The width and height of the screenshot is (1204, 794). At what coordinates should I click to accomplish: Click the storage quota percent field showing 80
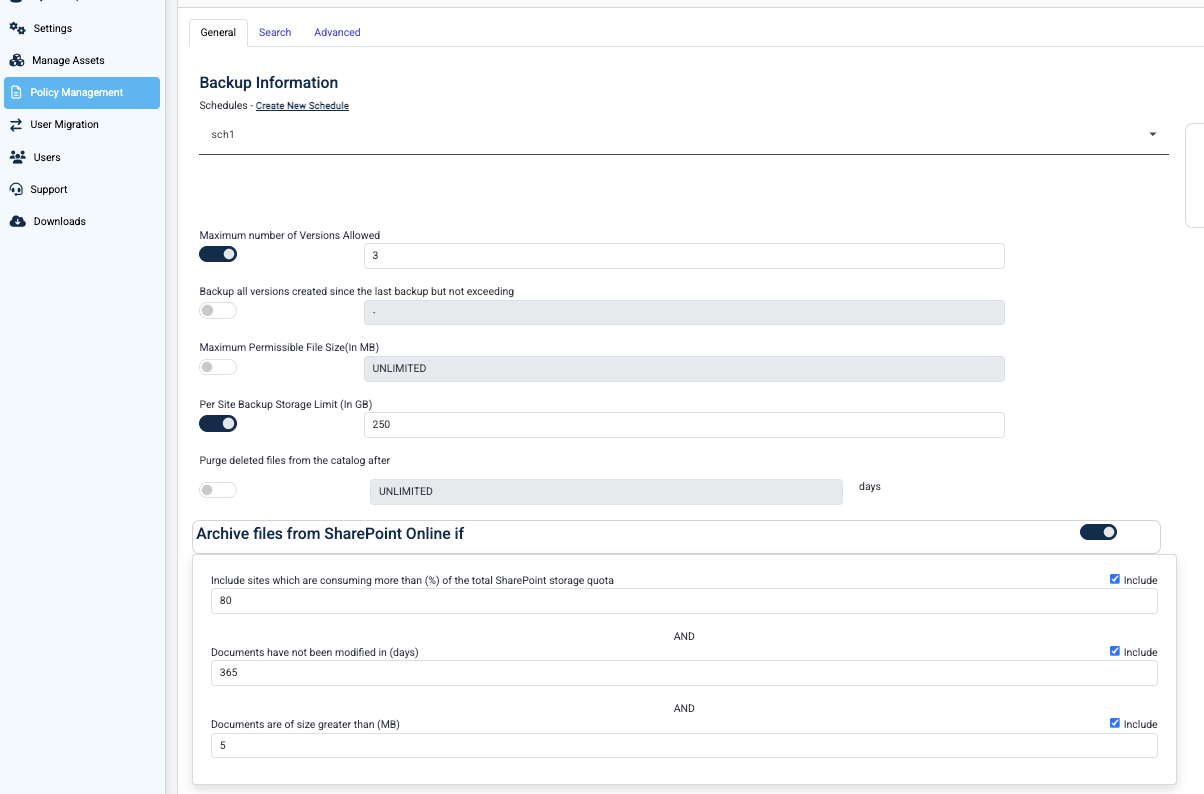click(684, 601)
